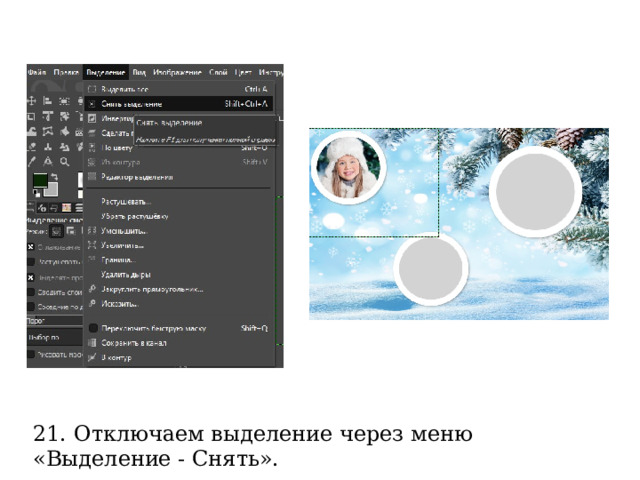Open the Undo History tab icon
The width and height of the screenshot is (640, 480).
point(53,208)
